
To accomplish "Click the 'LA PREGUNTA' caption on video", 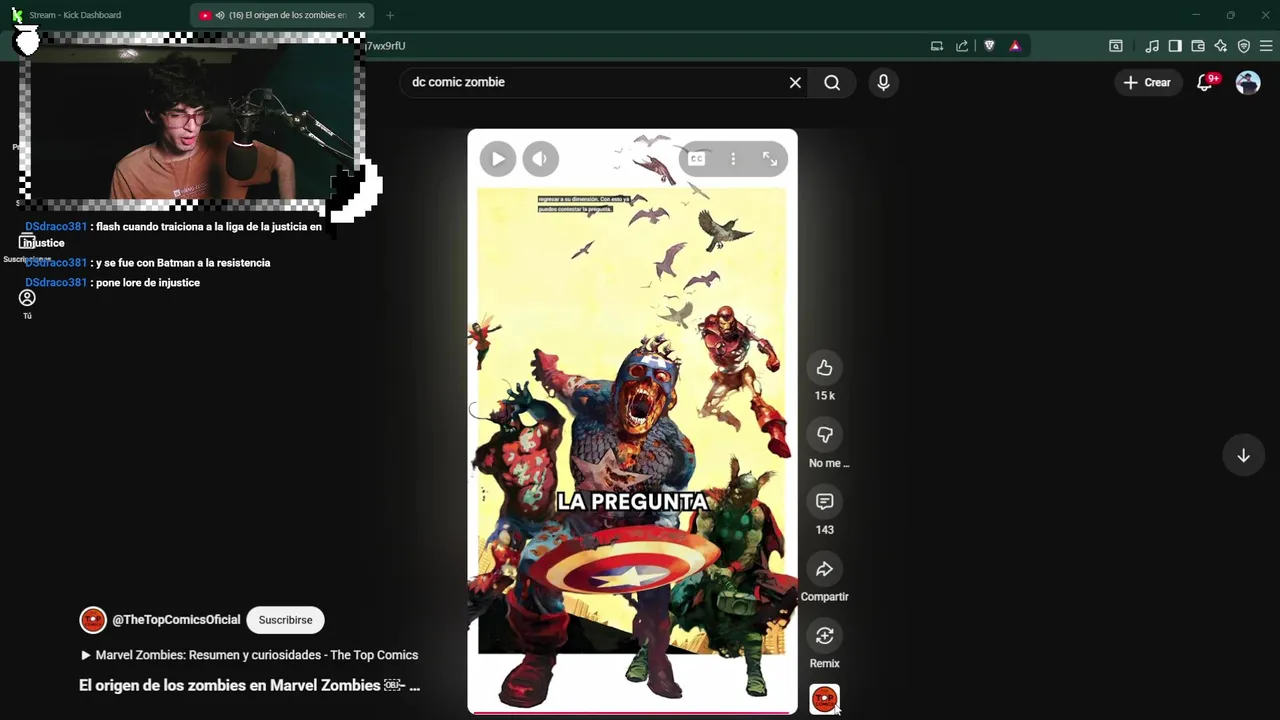I will (x=632, y=502).
